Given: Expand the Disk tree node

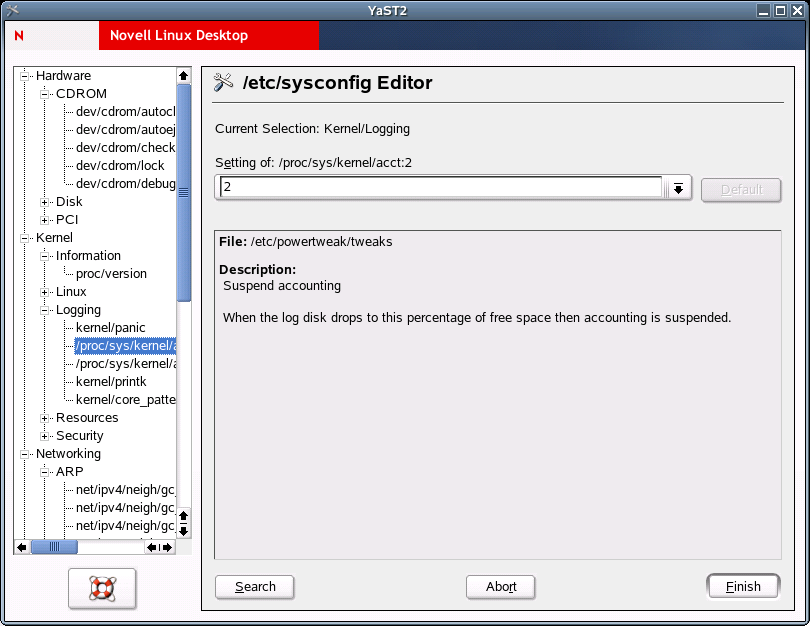Looking at the screenshot, I should pyautogui.click(x=44, y=202).
